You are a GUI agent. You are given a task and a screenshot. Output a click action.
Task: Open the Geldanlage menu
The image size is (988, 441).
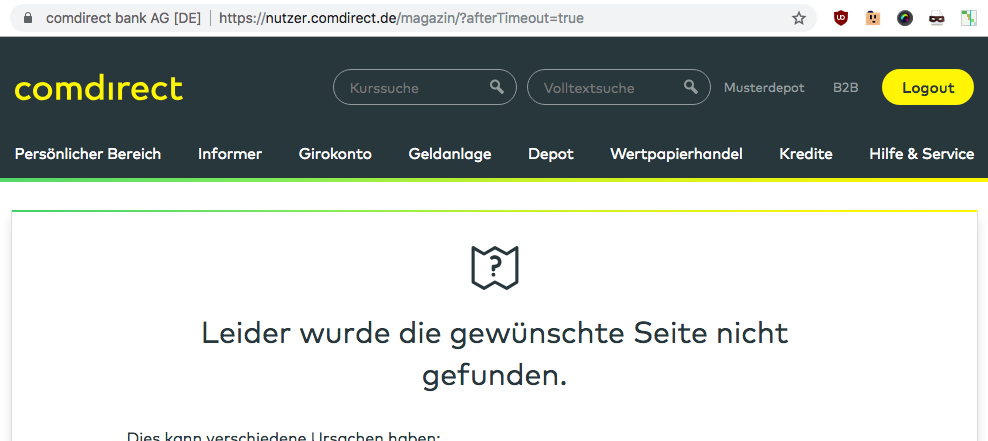[x=450, y=154]
